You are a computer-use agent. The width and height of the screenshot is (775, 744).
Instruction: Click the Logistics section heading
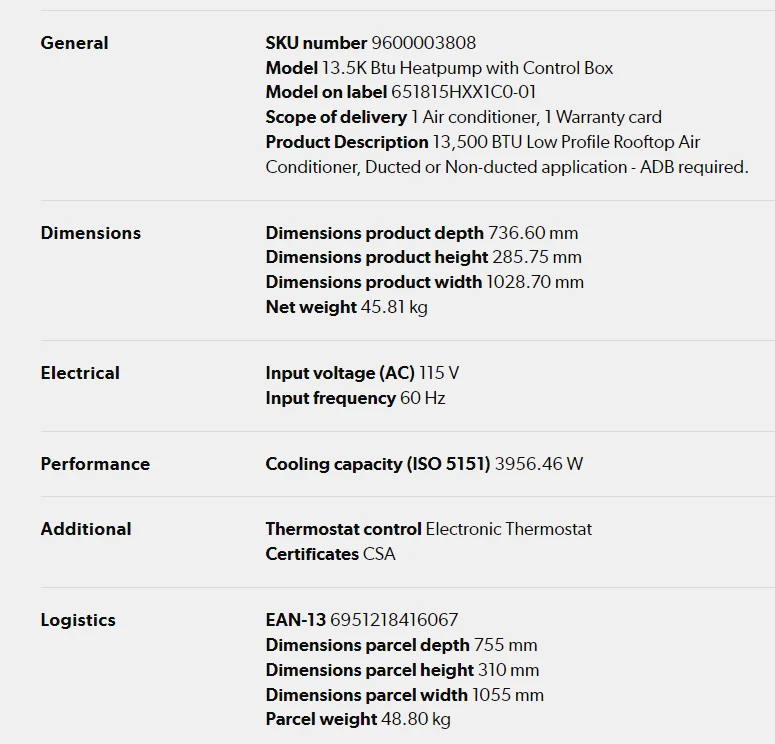pos(78,620)
